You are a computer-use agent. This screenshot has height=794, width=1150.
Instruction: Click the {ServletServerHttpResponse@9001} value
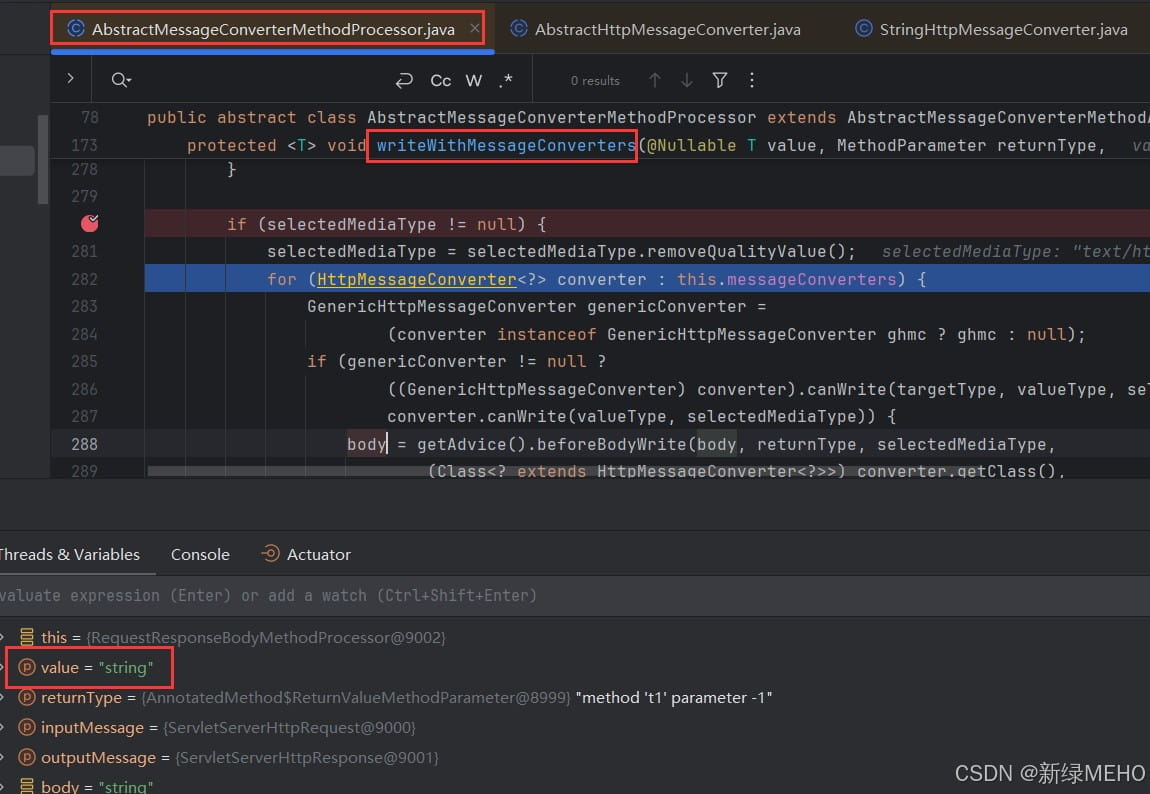click(307, 757)
